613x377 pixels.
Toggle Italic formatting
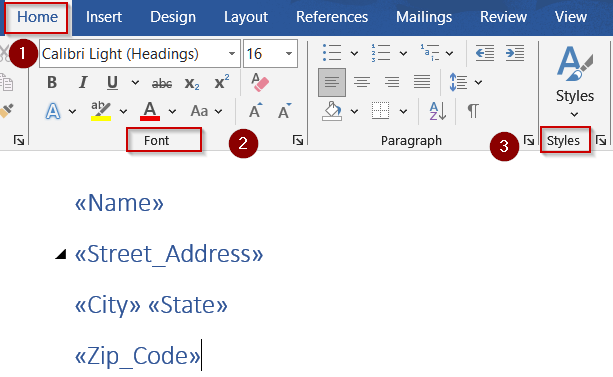(x=82, y=83)
